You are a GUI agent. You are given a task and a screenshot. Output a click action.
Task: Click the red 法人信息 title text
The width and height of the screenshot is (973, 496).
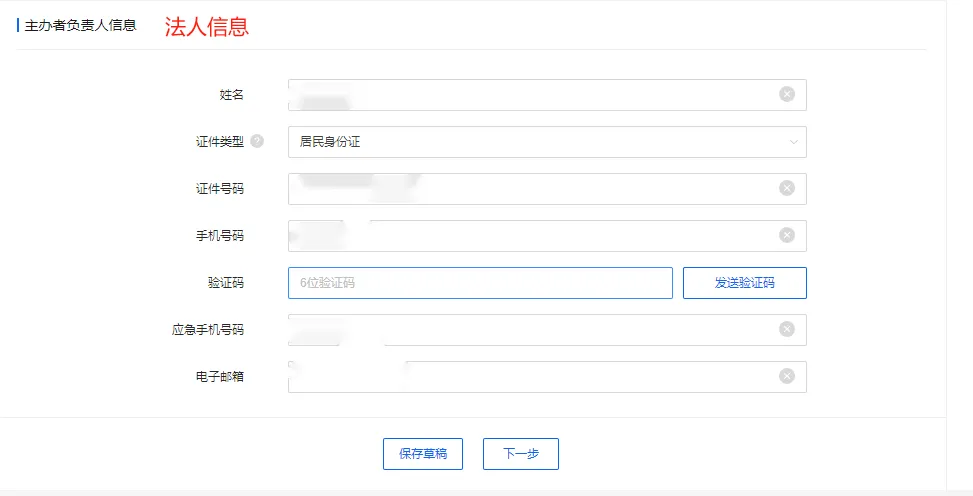pyautogui.click(x=206, y=26)
